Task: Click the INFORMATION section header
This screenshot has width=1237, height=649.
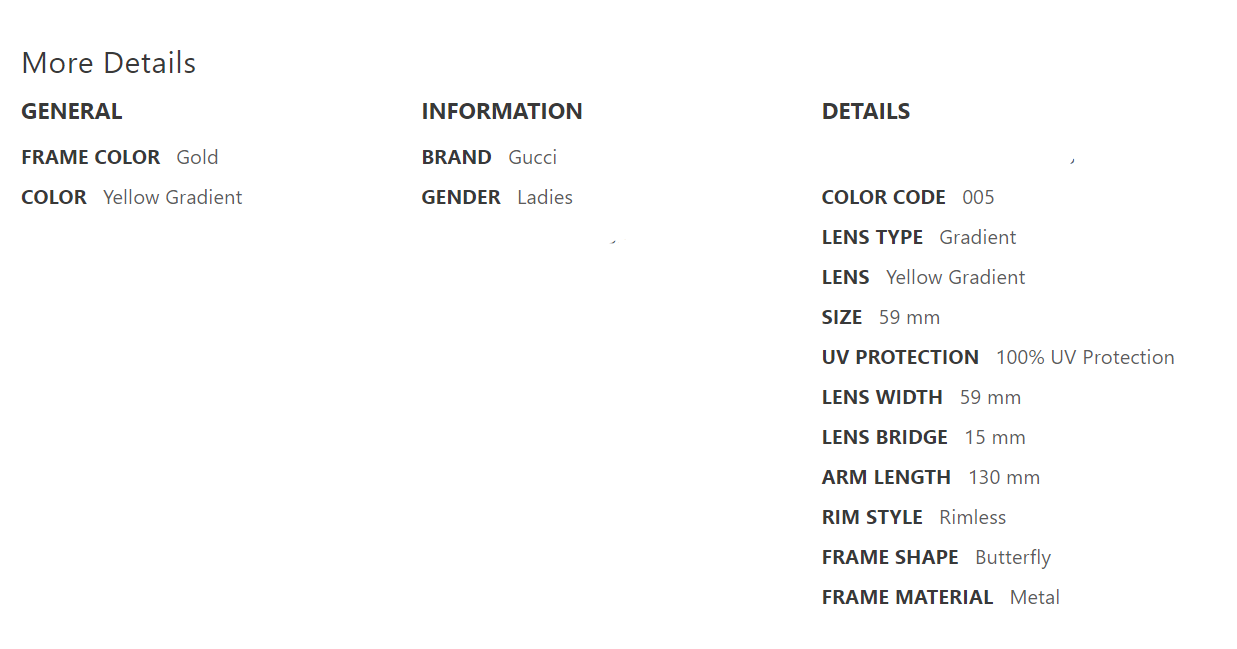Action: click(x=501, y=111)
